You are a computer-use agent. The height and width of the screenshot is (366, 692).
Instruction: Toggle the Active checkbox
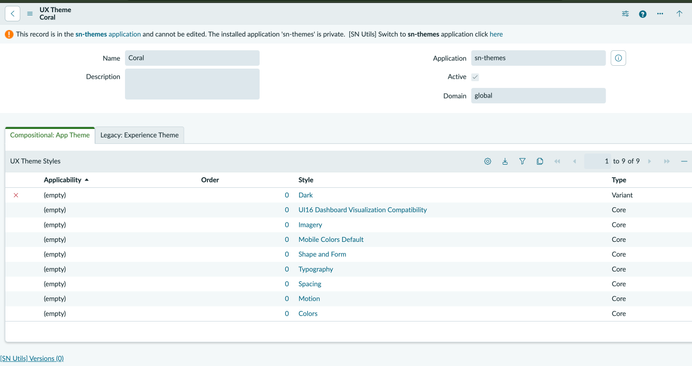pyautogui.click(x=475, y=77)
